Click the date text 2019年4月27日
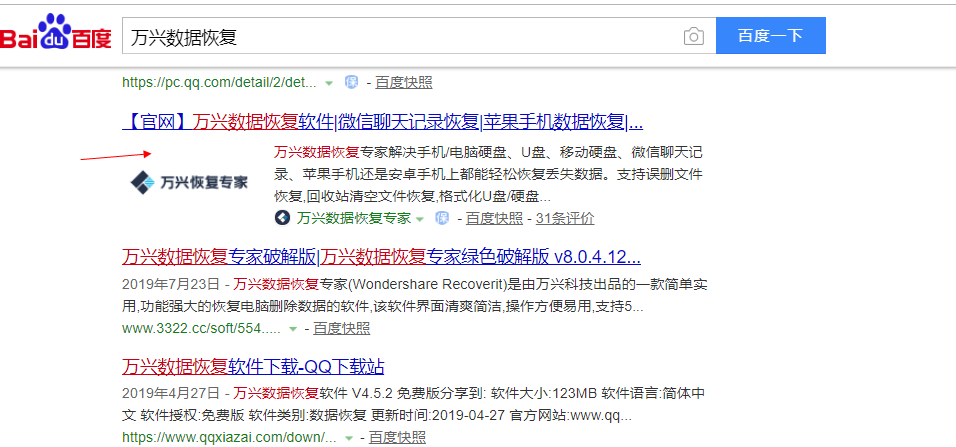This screenshot has height=447, width=956. pos(170,393)
